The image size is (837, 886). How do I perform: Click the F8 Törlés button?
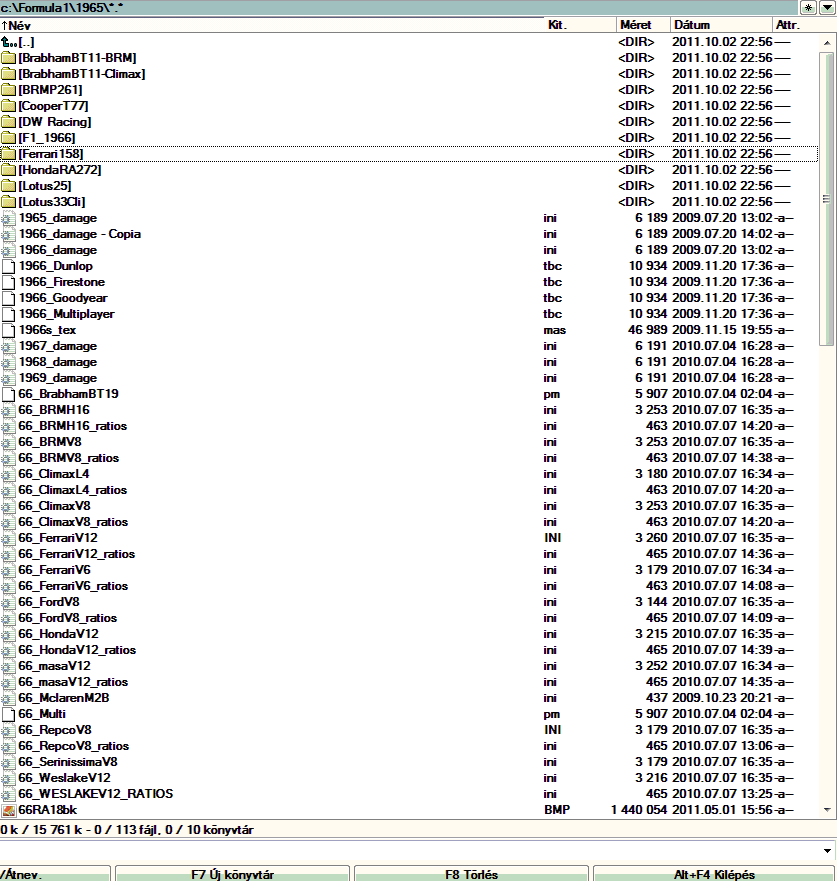point(471,875)
